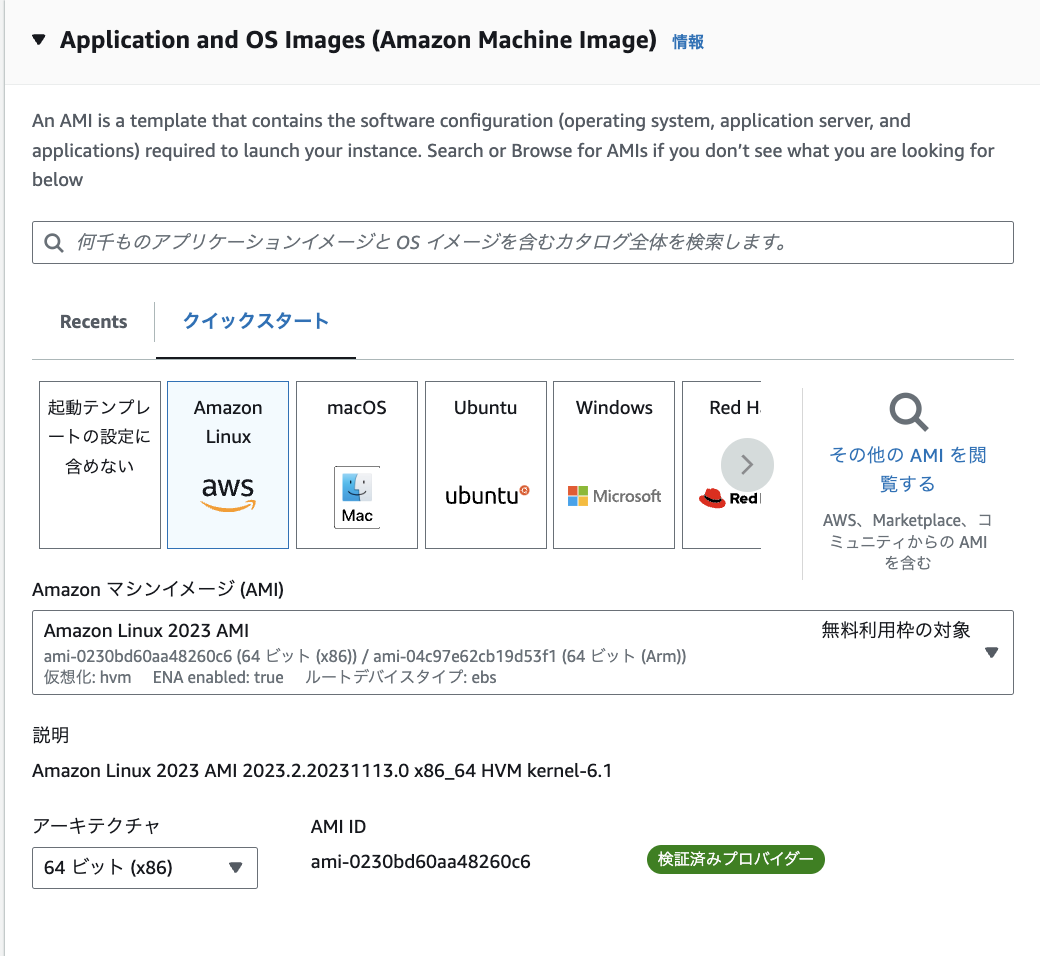
Task: Click the AMI ID label
Action: pos(338,827)
